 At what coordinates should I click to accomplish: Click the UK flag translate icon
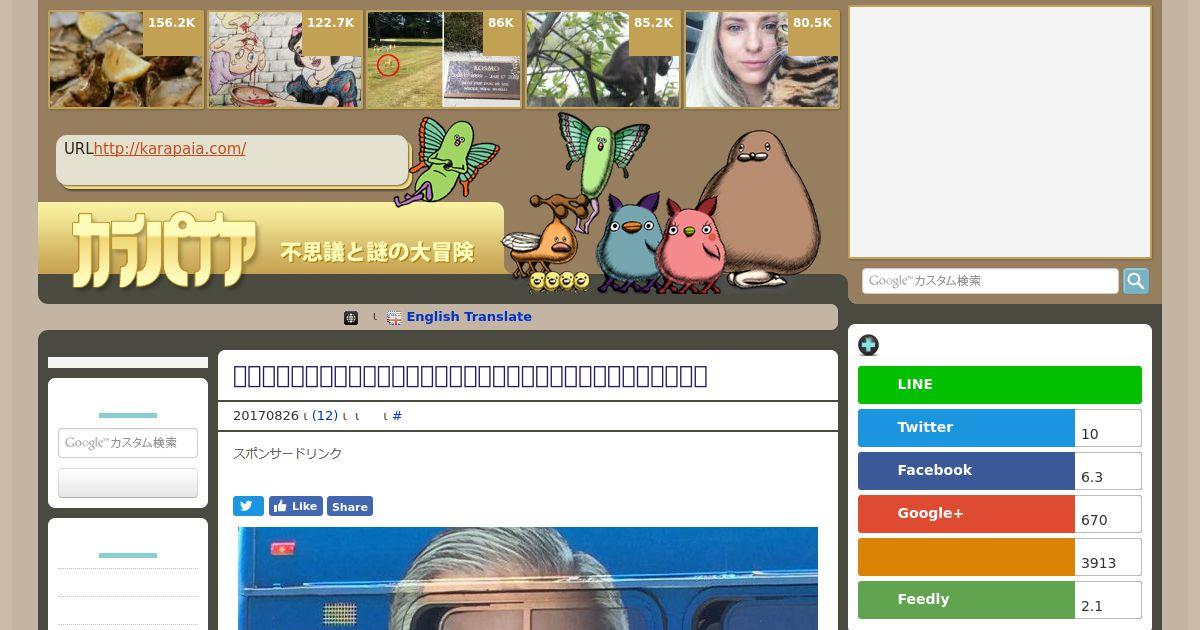pyautogui.click(x=394, y=318)
